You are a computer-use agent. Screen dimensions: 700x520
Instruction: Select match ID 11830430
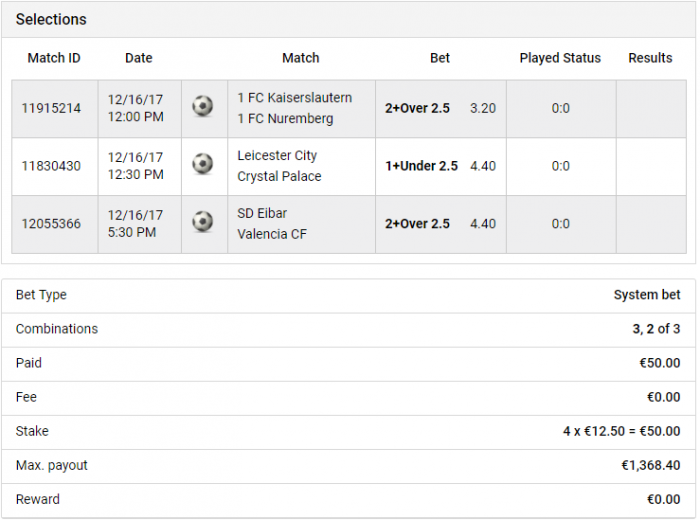[51, 166]
